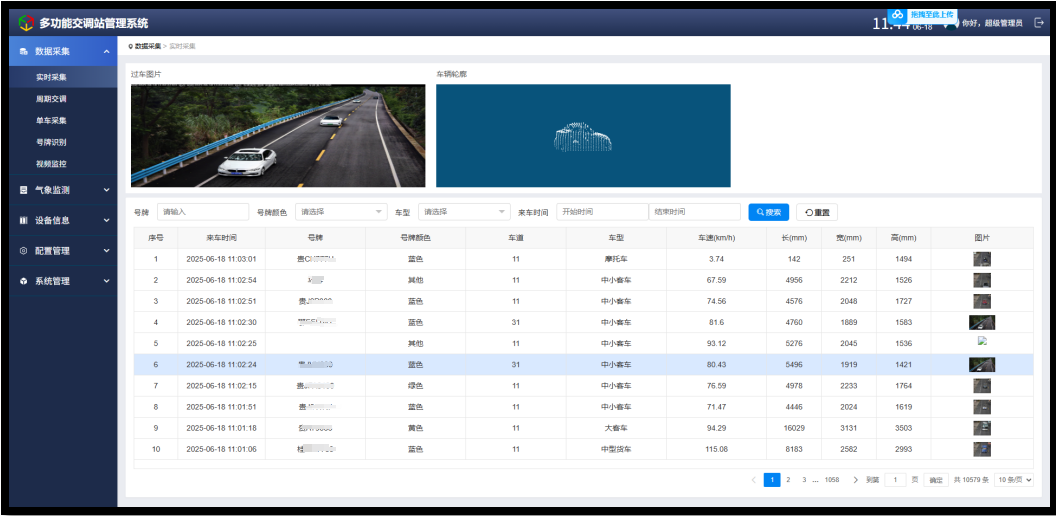Click the 重置 reset button
The height and width of the screenshot is (516, 1056).
[x=816, y=212]
